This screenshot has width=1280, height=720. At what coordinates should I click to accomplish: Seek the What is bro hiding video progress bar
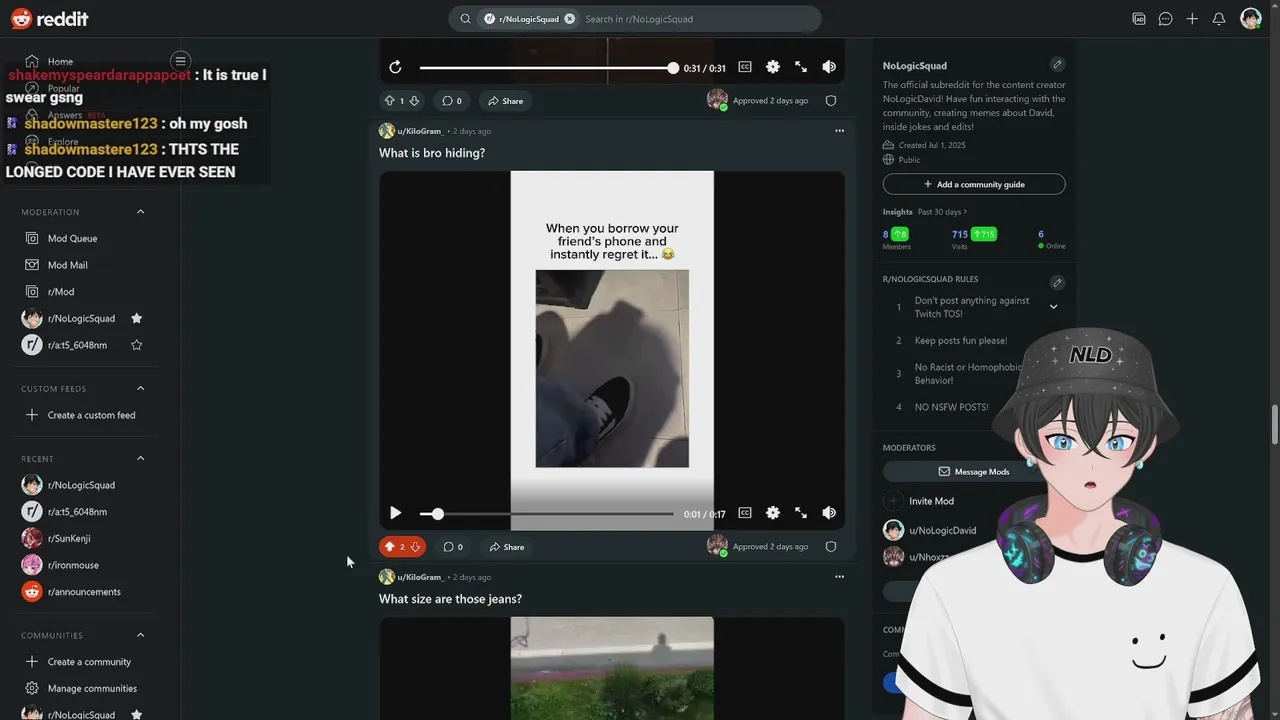pos(546,514)
